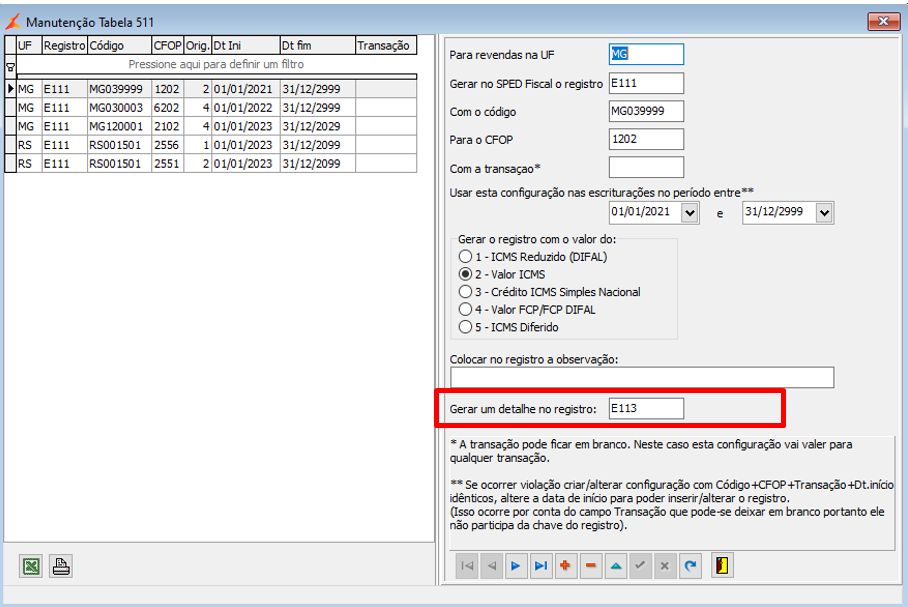Click CFOP cell 2102

pyautogui.click(x=168, y=126)
